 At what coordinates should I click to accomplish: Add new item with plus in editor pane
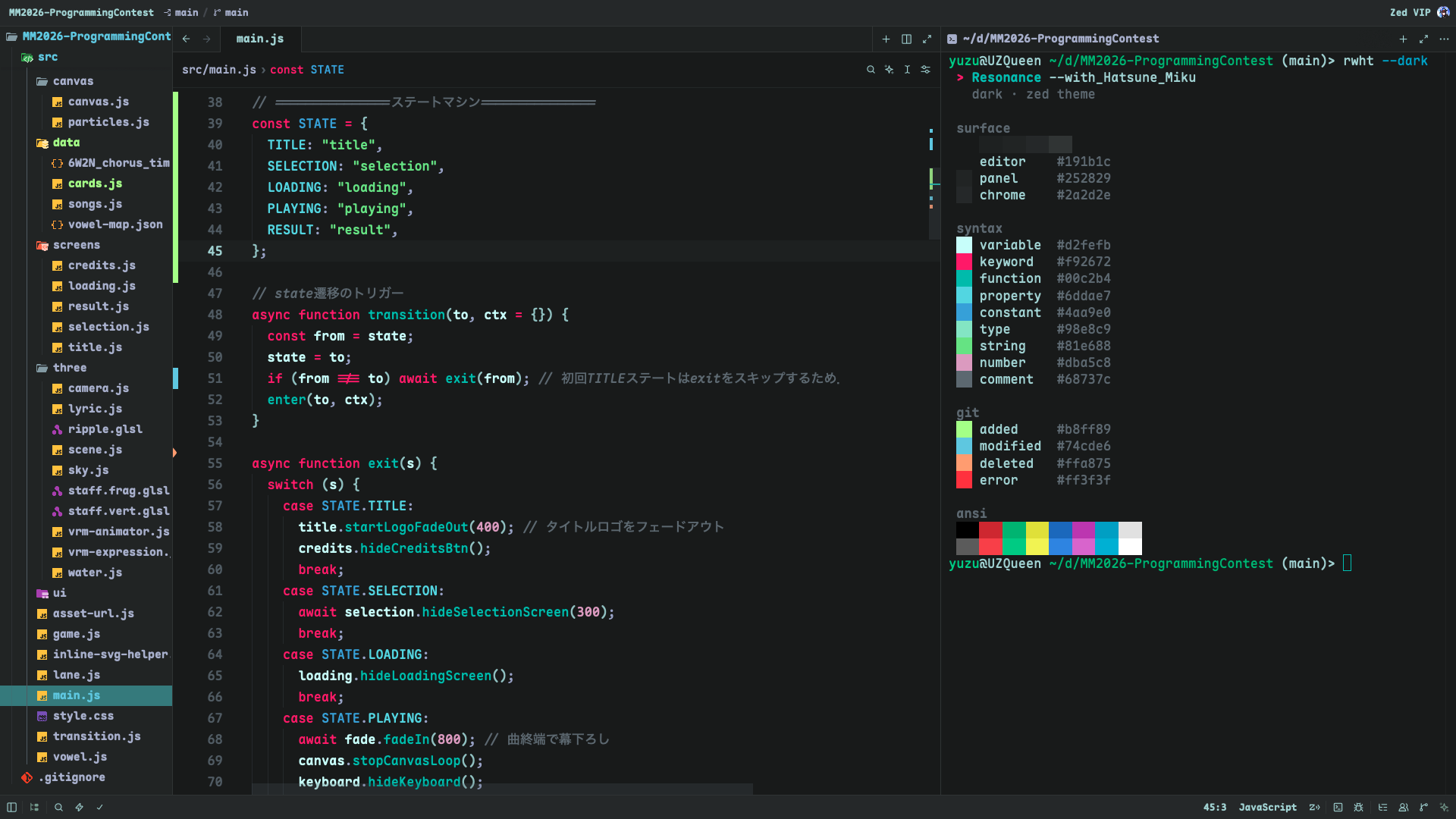[x=886, y=39]
